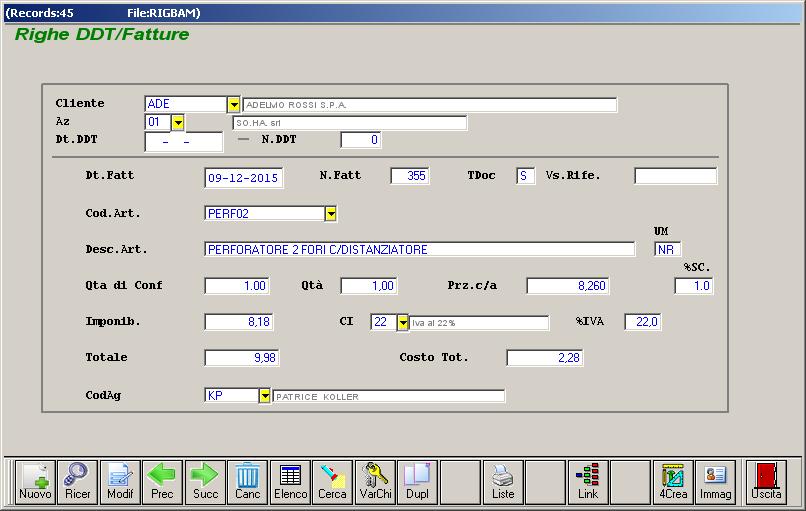806x511 pixels.
Task: Click the Nuovo new record icon
Action: click(35, 482)
